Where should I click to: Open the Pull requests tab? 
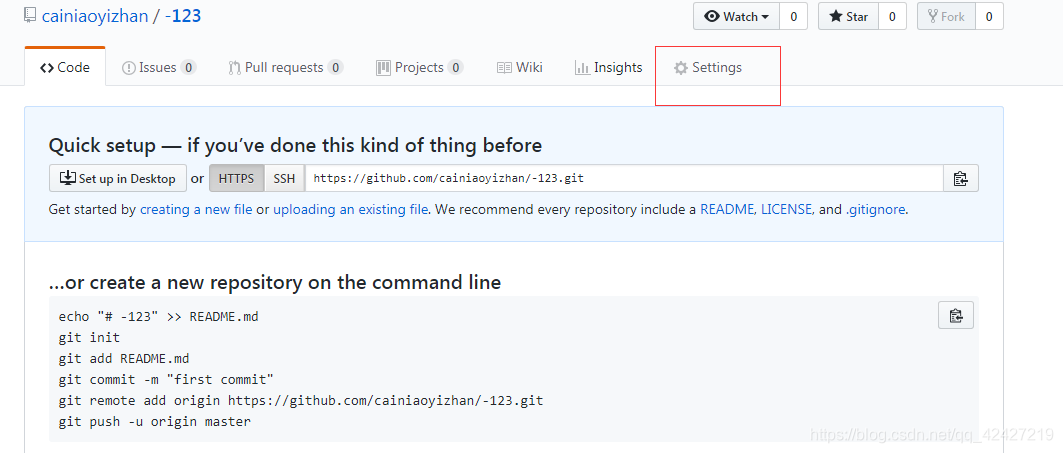point(286,67)
